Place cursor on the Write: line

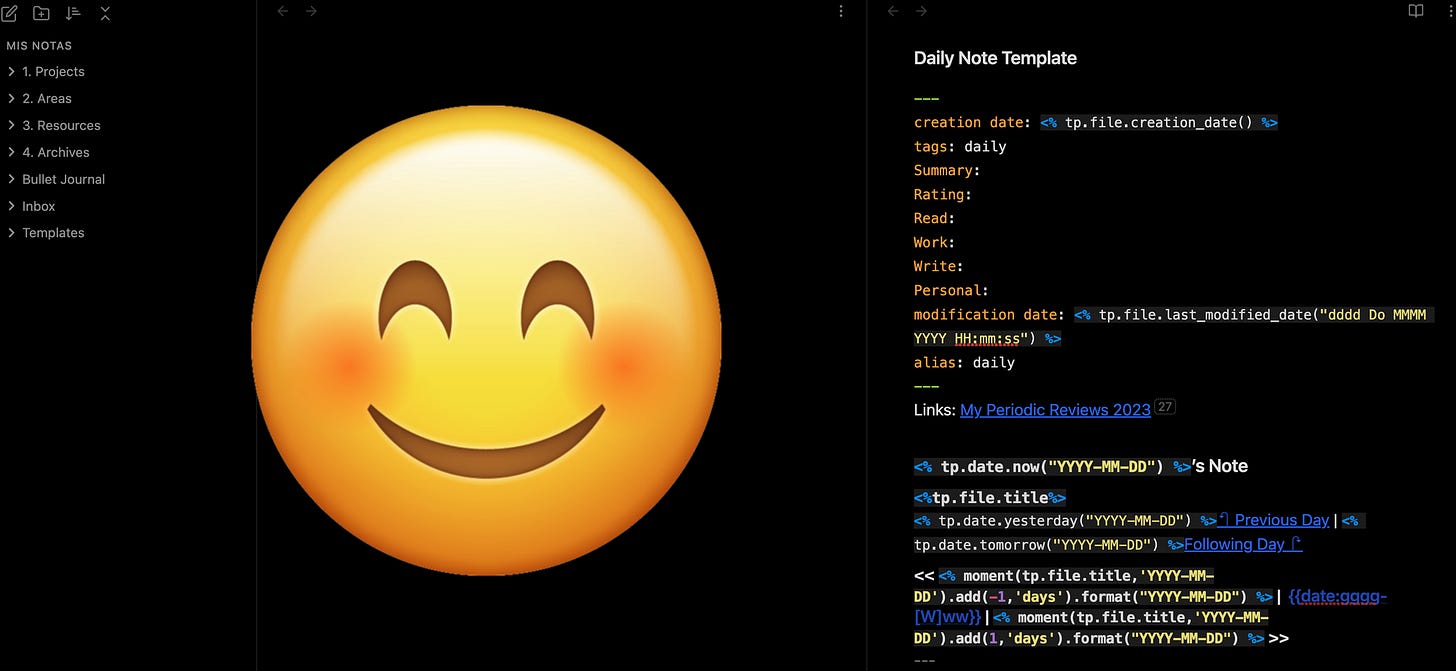[x=939, y=266]
